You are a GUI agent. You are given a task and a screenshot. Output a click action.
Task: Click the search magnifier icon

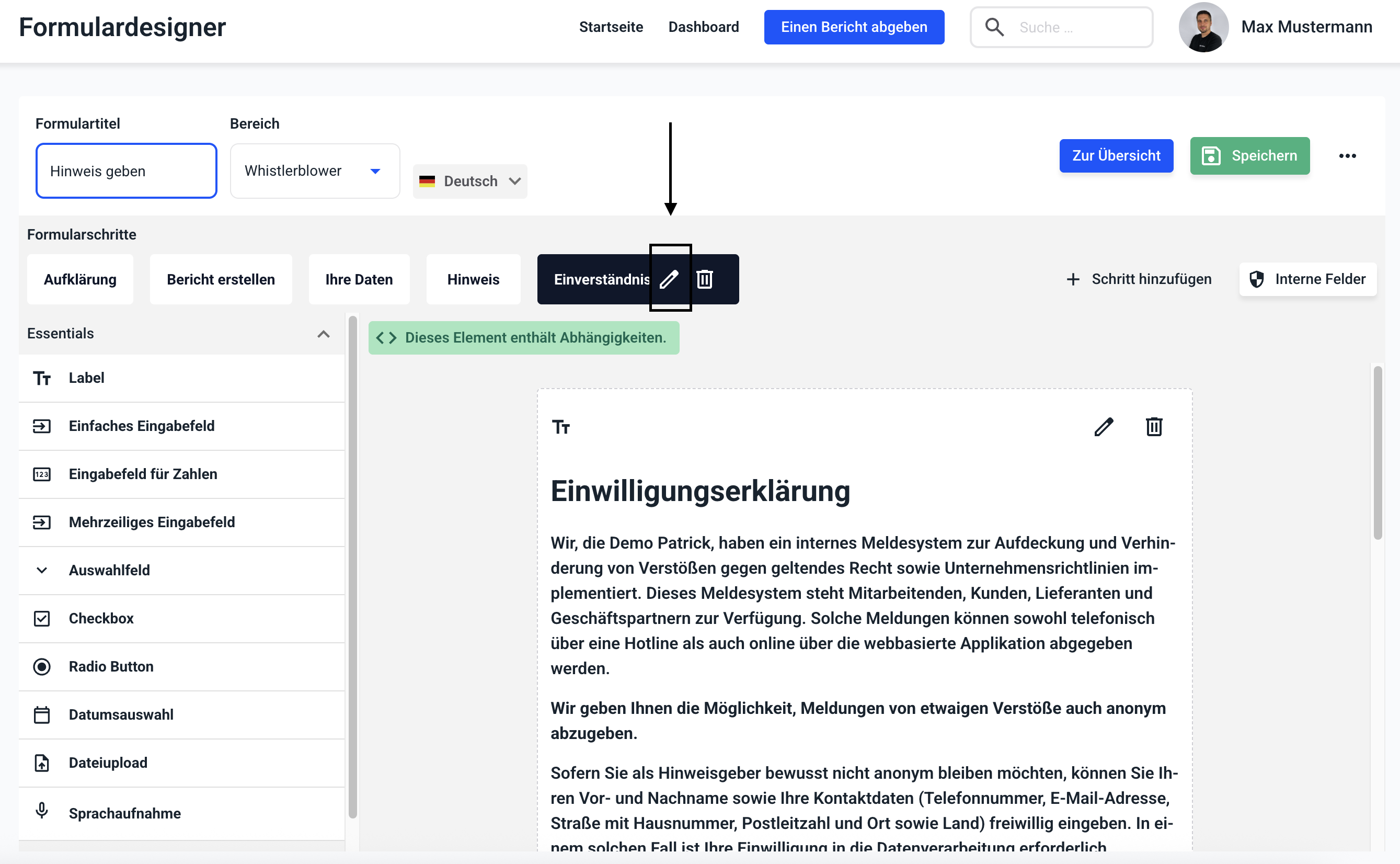[994, 27]
